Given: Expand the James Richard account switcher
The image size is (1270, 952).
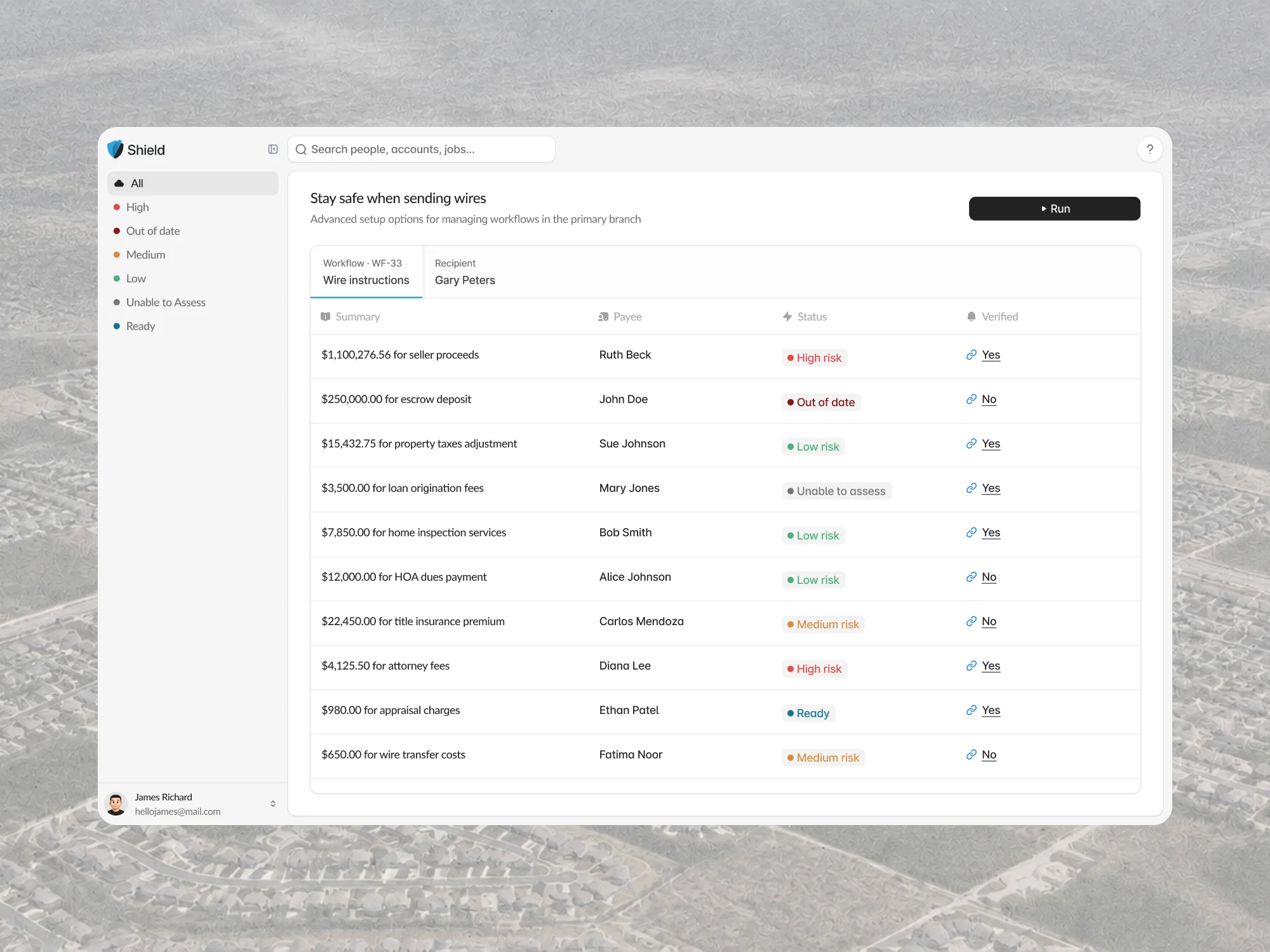Looking at the screenshot, I should click(x=273, y=804).
